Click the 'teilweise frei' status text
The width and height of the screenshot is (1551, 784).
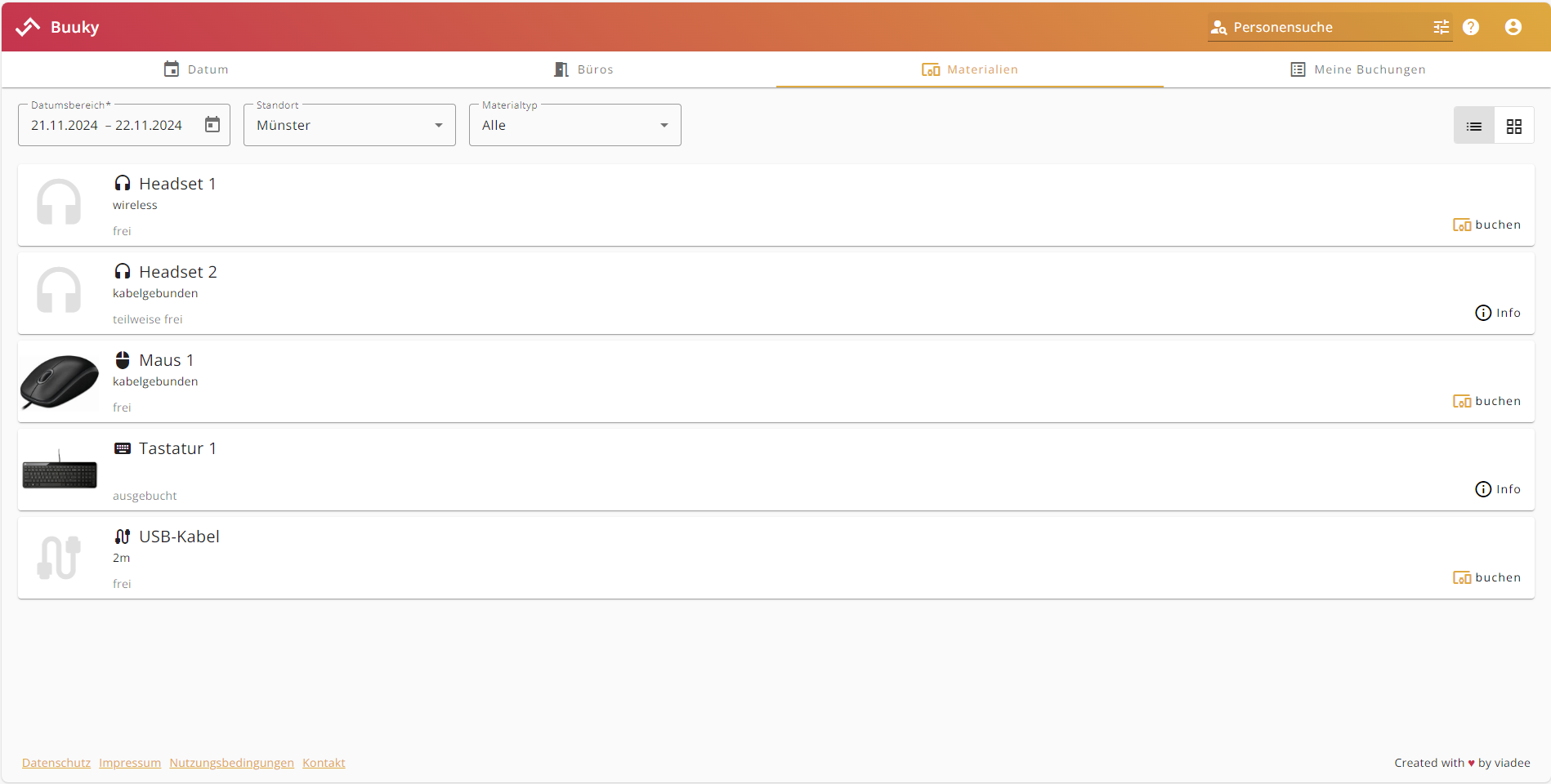(148, 319)
